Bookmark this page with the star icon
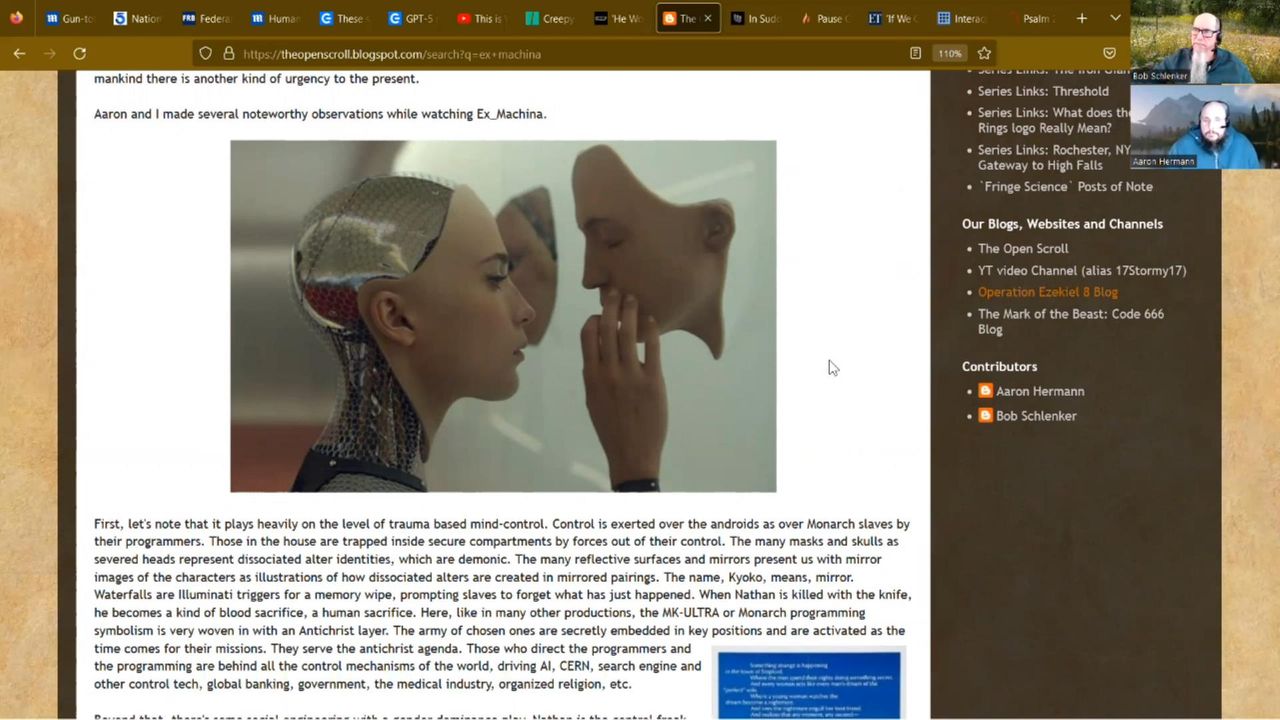Image resolution: width=1280 pixels, height=720 pixels. tap(984, 54)
